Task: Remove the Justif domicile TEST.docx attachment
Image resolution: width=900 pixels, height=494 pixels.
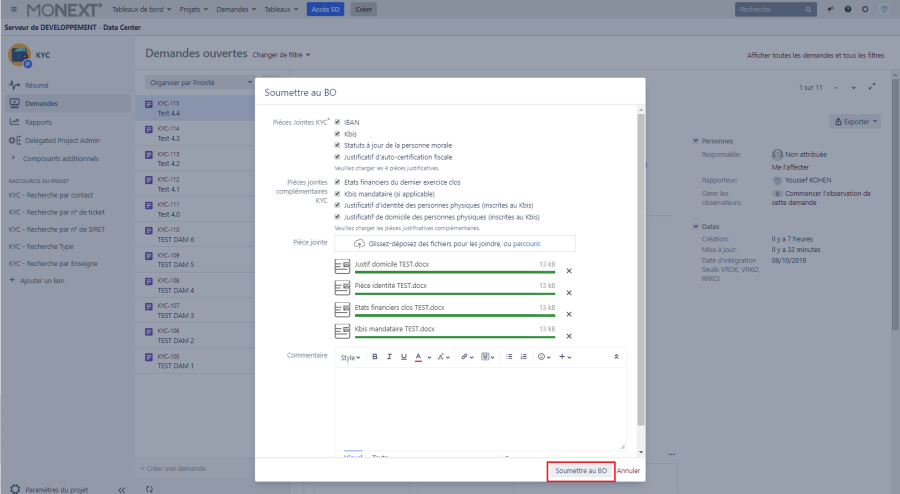Action: (569, 270)
